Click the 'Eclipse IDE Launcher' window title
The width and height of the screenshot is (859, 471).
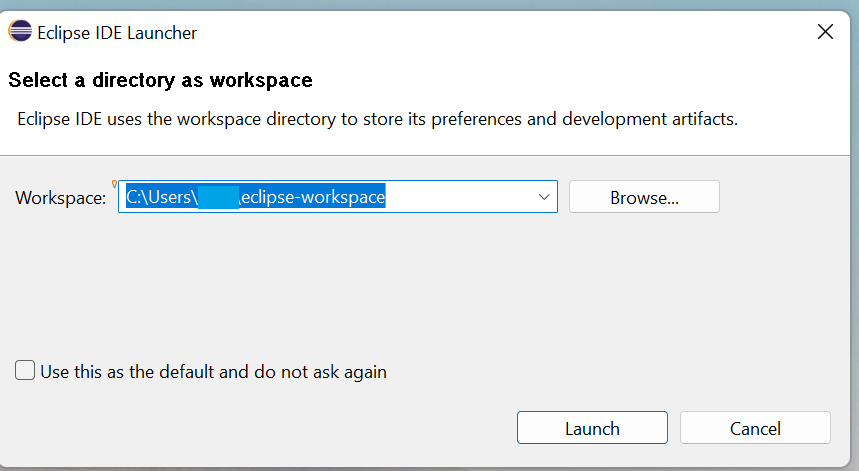tap(117, 33)
